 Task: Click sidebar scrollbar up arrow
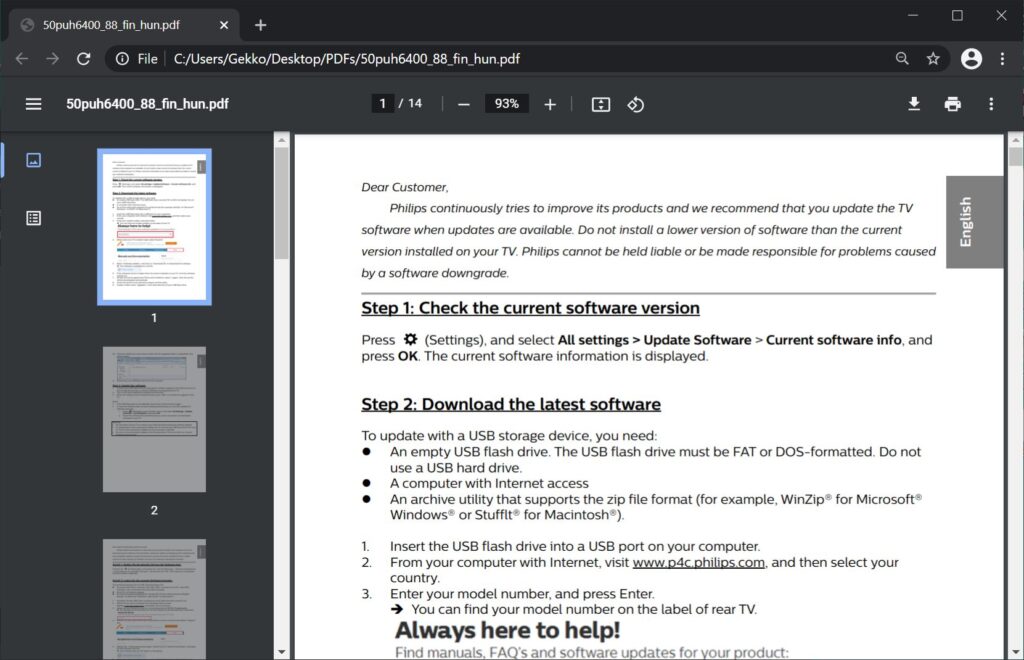pyautogui.click(x=281, y=140)
